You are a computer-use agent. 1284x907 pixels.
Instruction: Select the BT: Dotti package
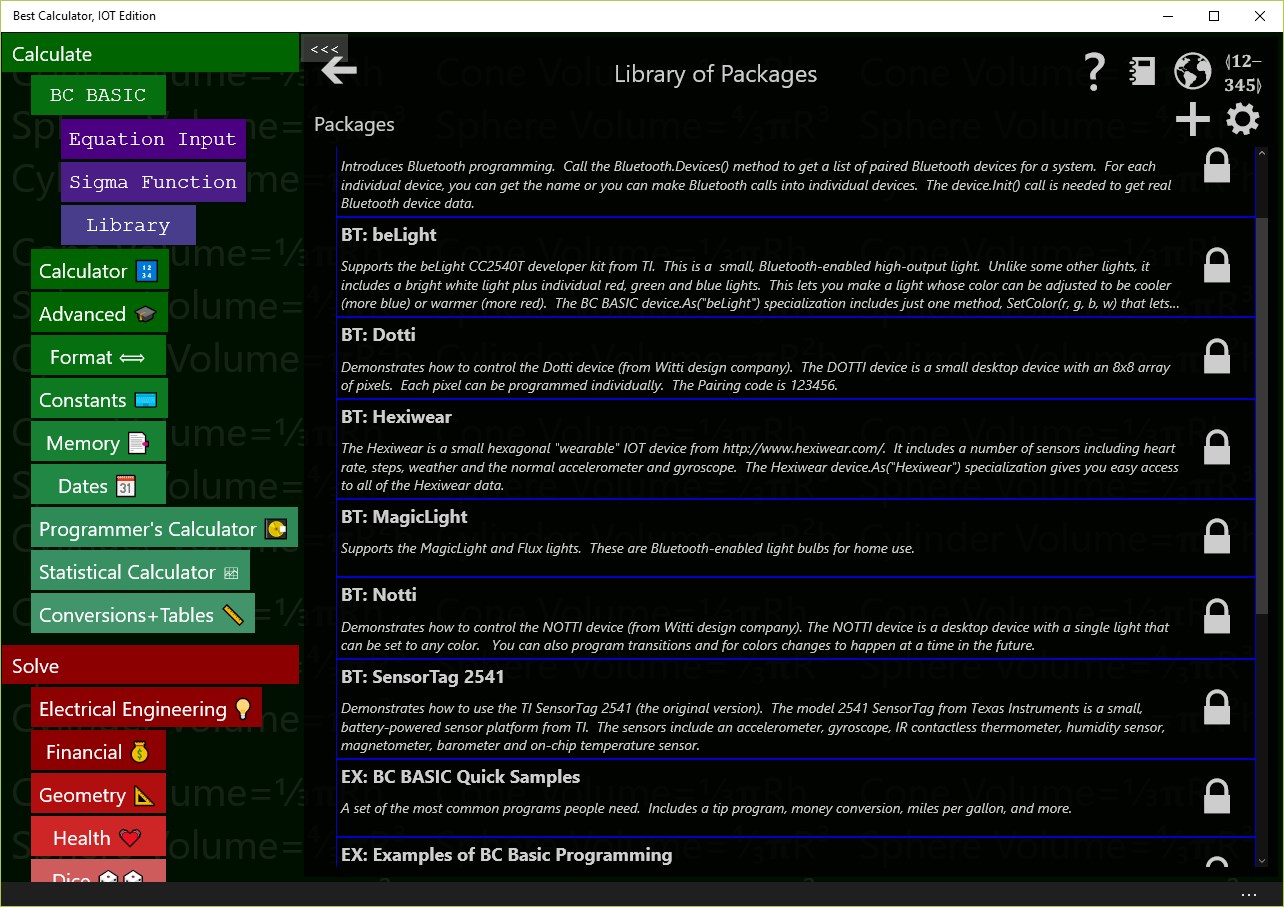[x=795, y=358]
